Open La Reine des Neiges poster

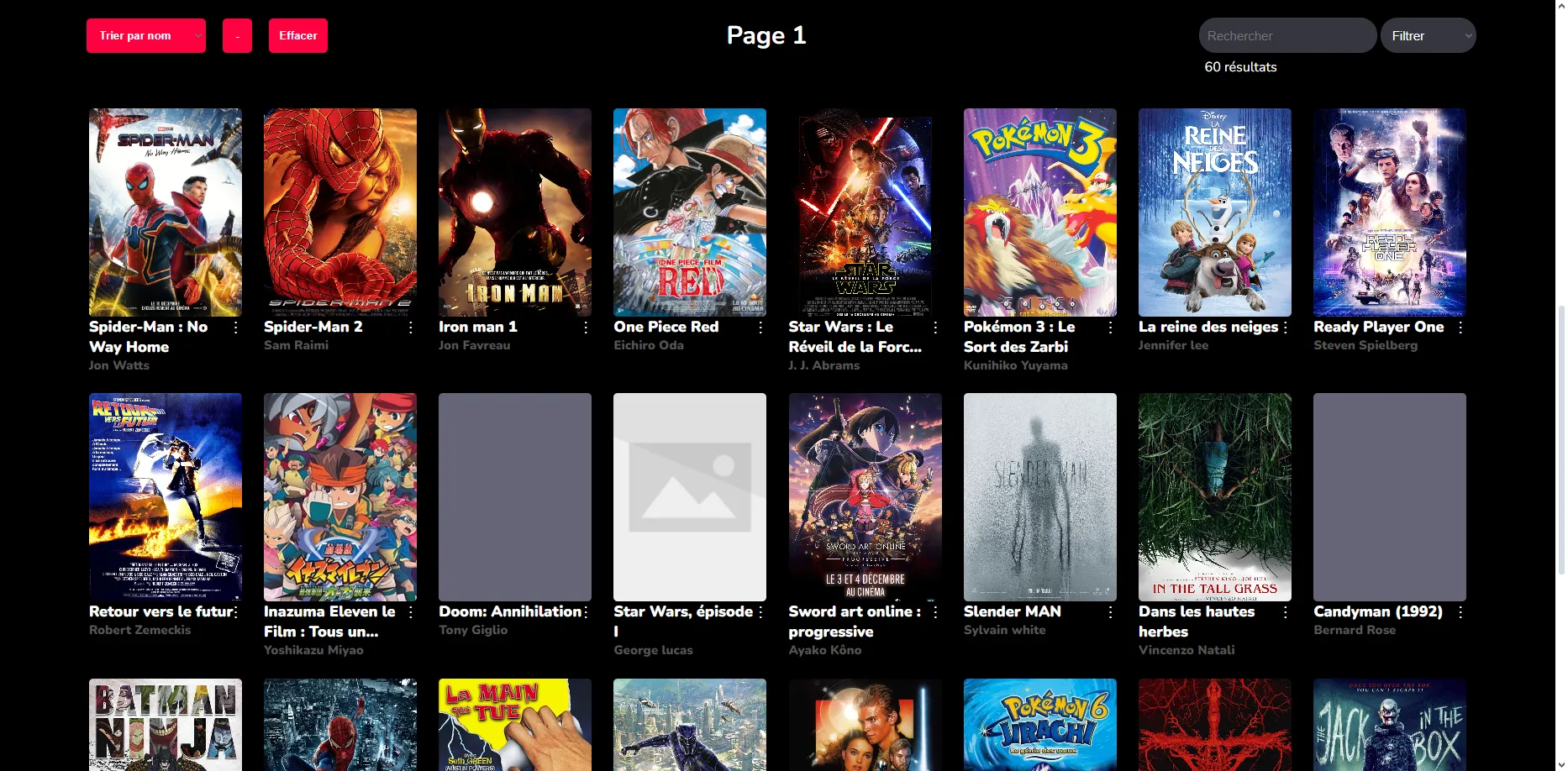[1215, 212]
